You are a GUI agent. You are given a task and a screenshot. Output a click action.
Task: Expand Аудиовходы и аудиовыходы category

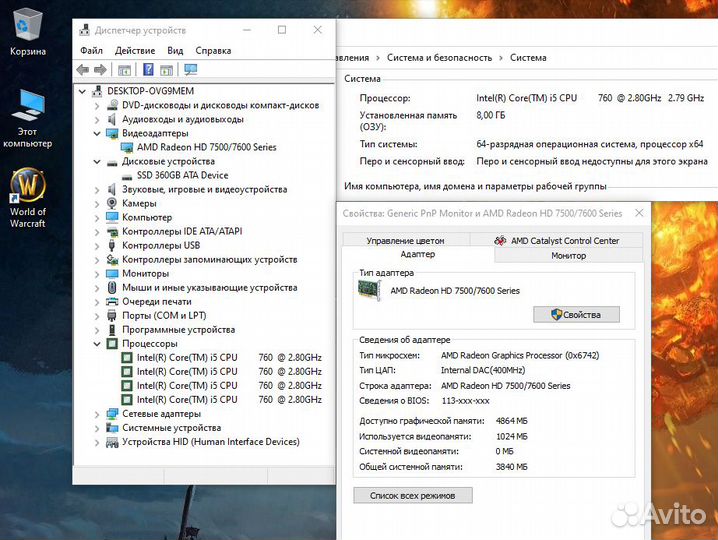pos(97,120)
